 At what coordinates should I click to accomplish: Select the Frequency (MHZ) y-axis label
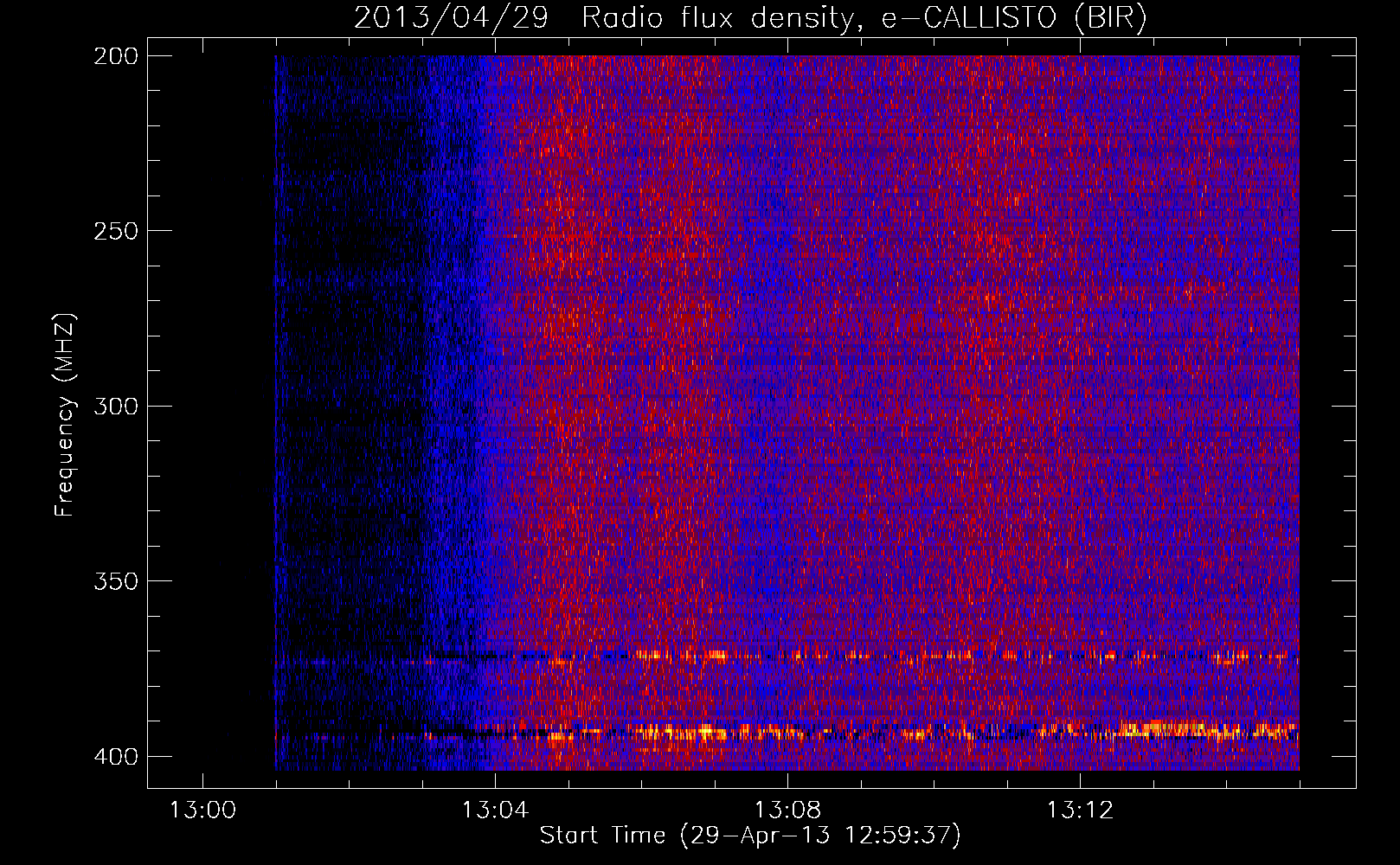coord(65,414)
